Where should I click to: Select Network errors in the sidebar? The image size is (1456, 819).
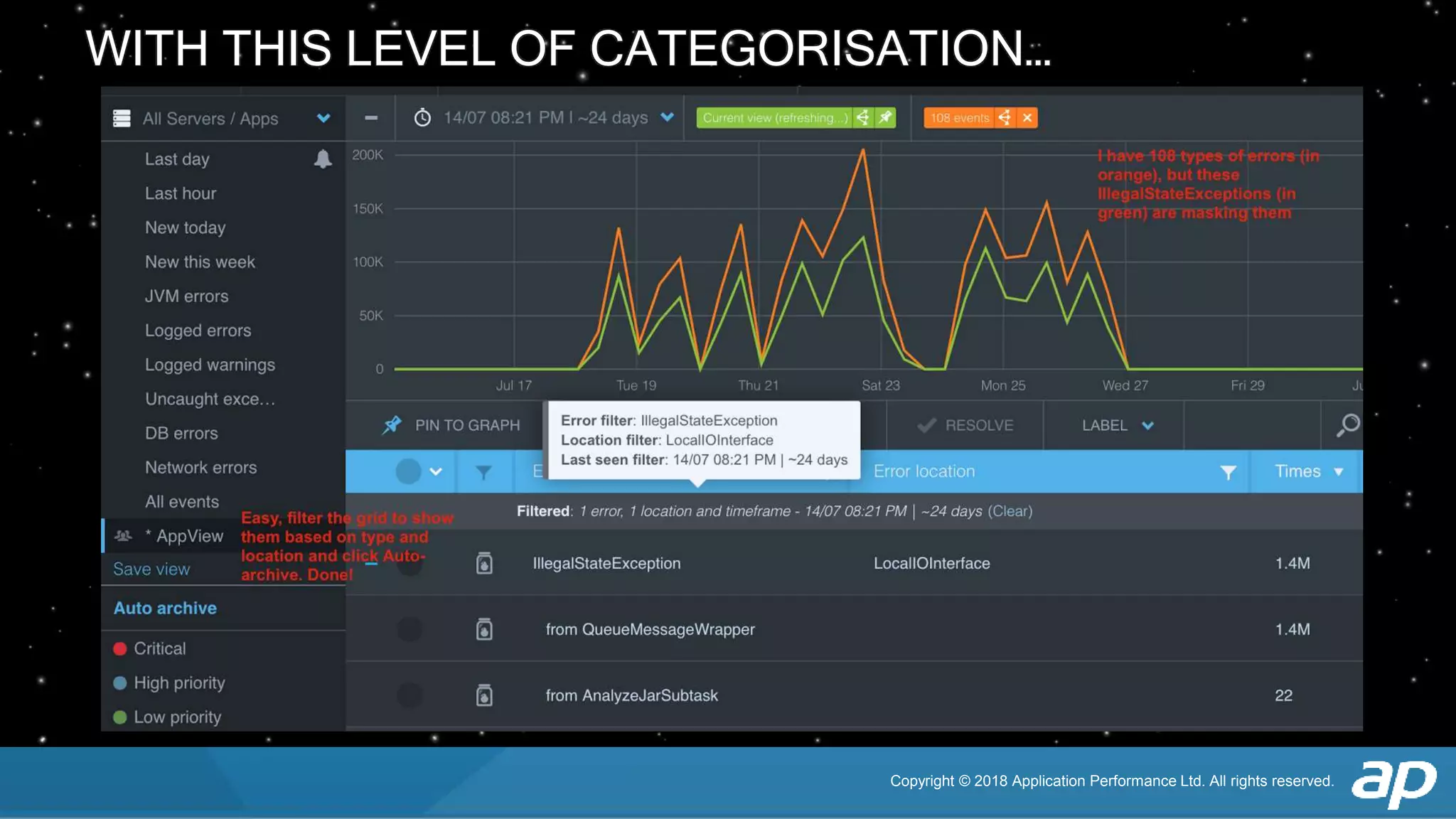coord(200,468)
